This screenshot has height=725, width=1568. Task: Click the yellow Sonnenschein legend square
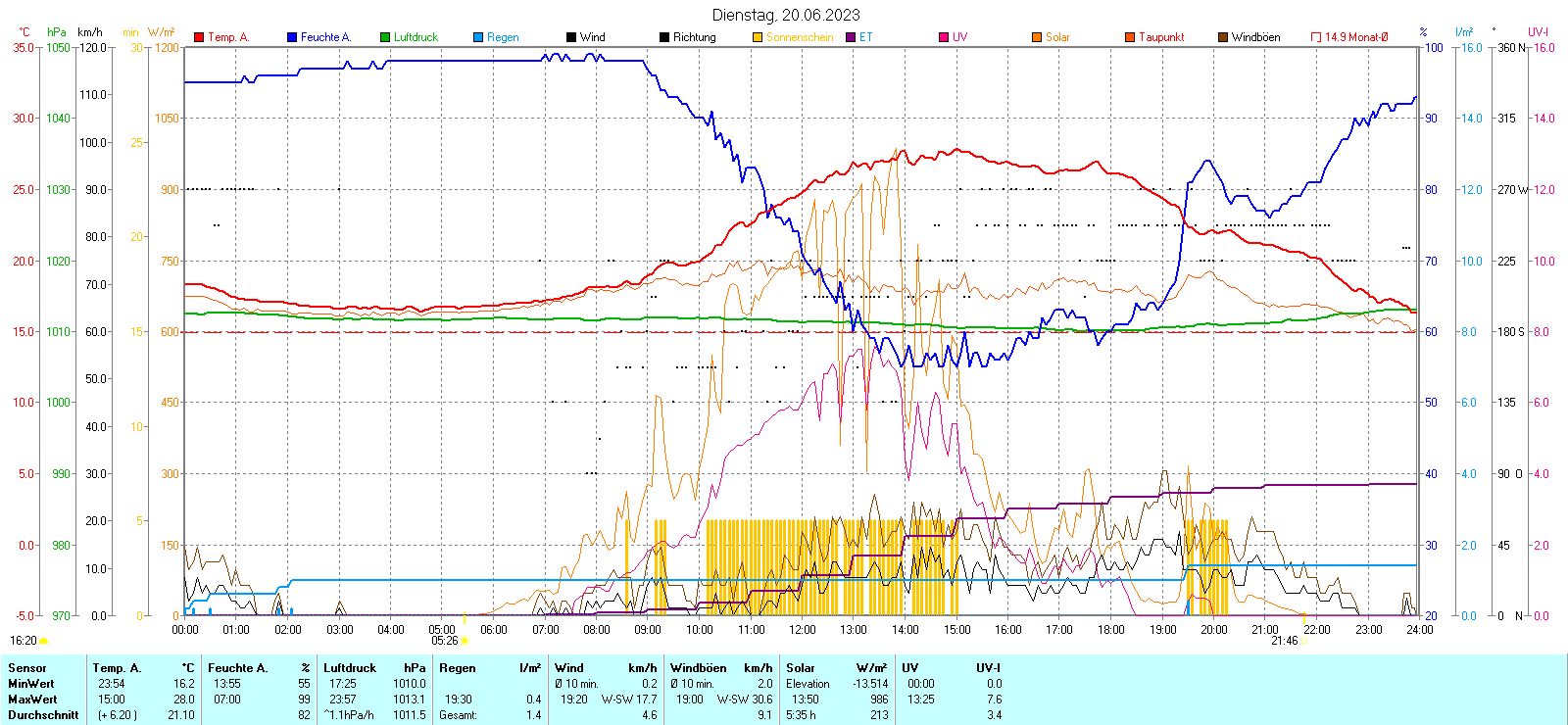click(x=758, y=37)
